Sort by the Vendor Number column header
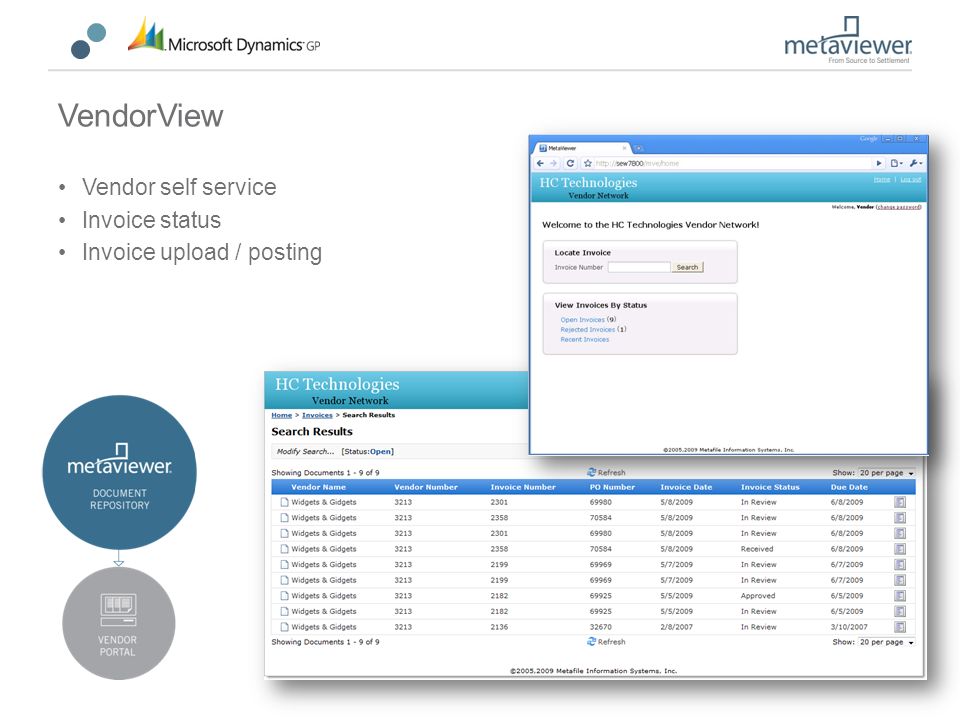The height and width of the screenshot is (720, 960). [426, 487]
